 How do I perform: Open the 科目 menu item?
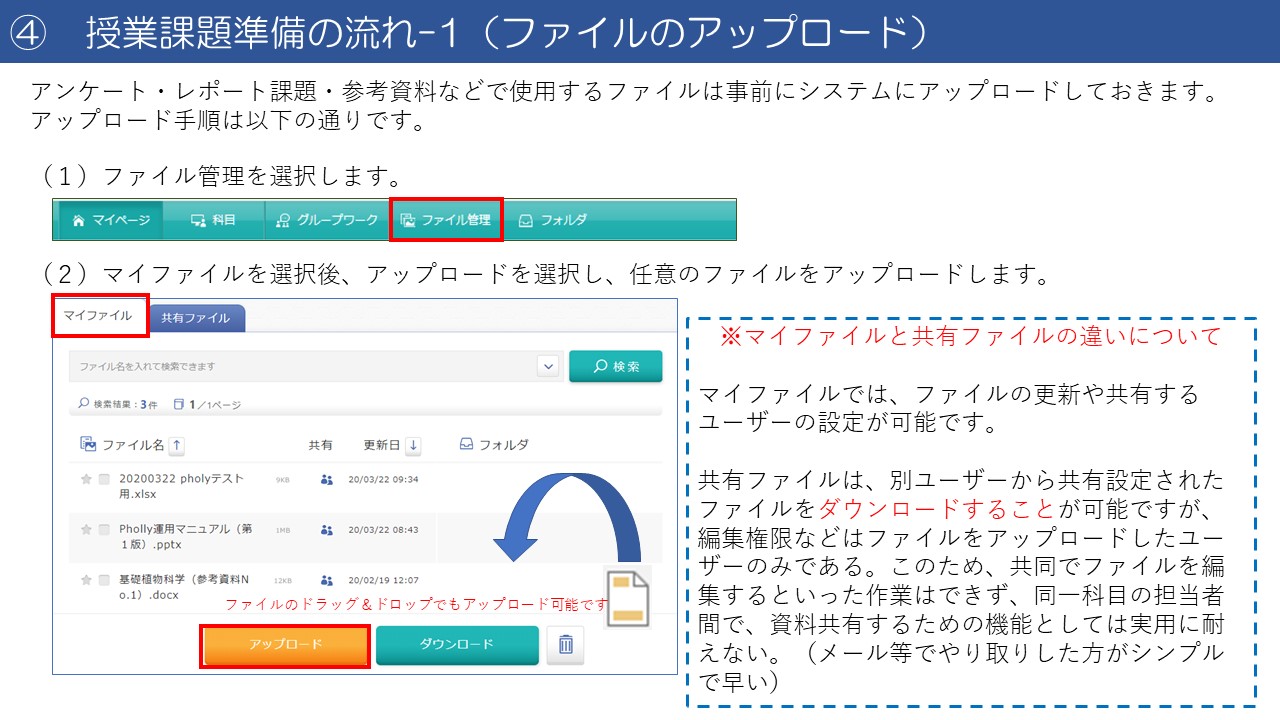click(x=213, y=220)
